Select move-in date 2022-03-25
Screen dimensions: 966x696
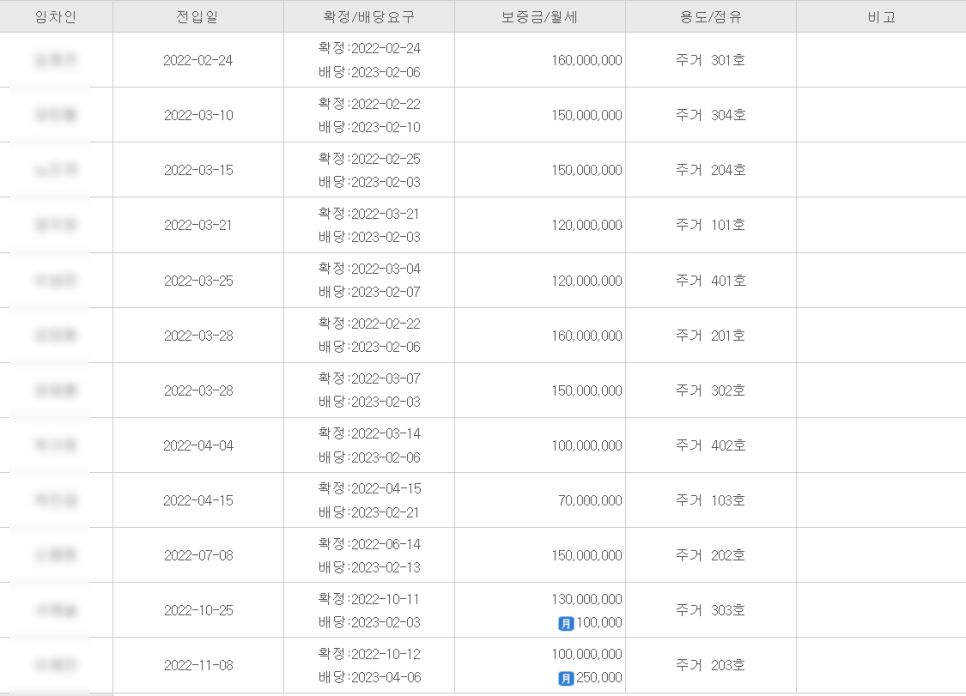coord(198,281)
